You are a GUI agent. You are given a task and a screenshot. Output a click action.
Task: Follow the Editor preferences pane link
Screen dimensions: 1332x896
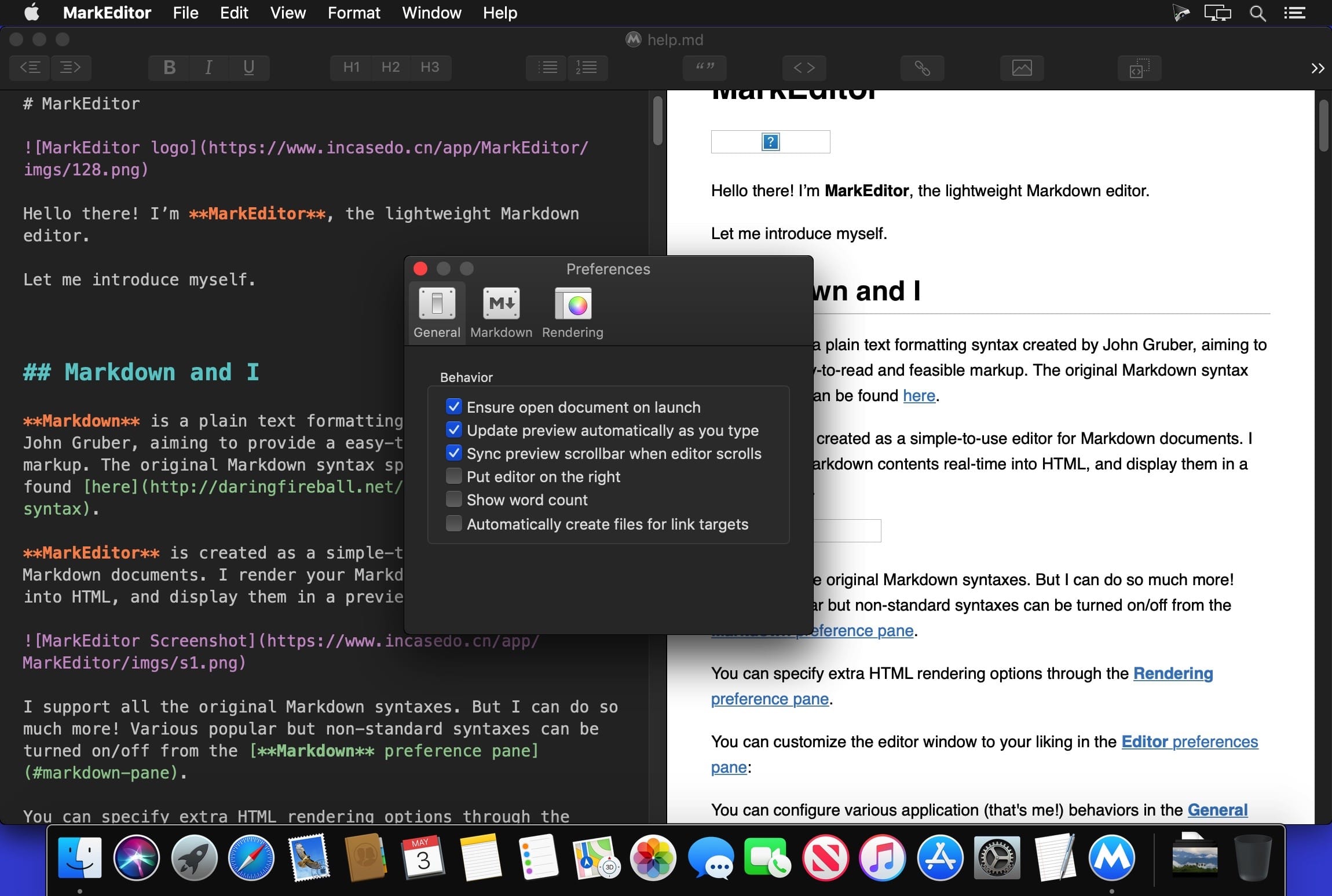pyautogui.click(x=985, y=754)
